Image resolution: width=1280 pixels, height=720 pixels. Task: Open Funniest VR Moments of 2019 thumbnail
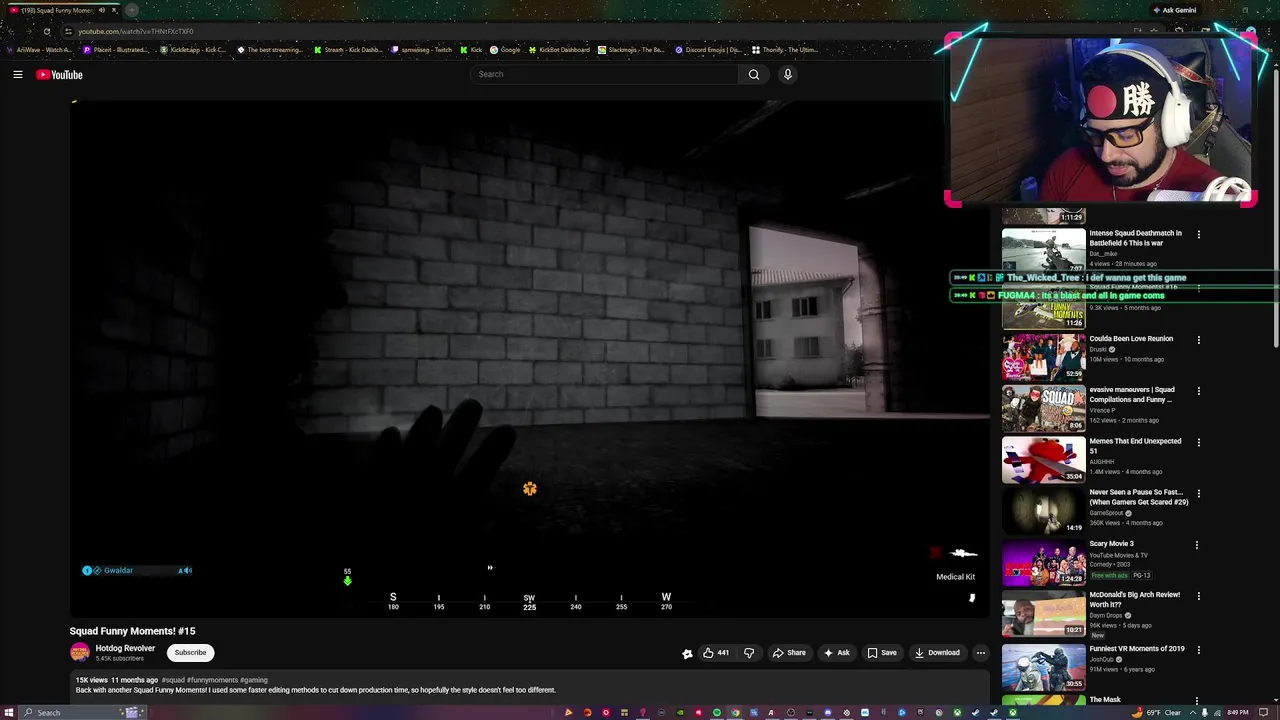pyautogui.click(x=1043, y=667)
